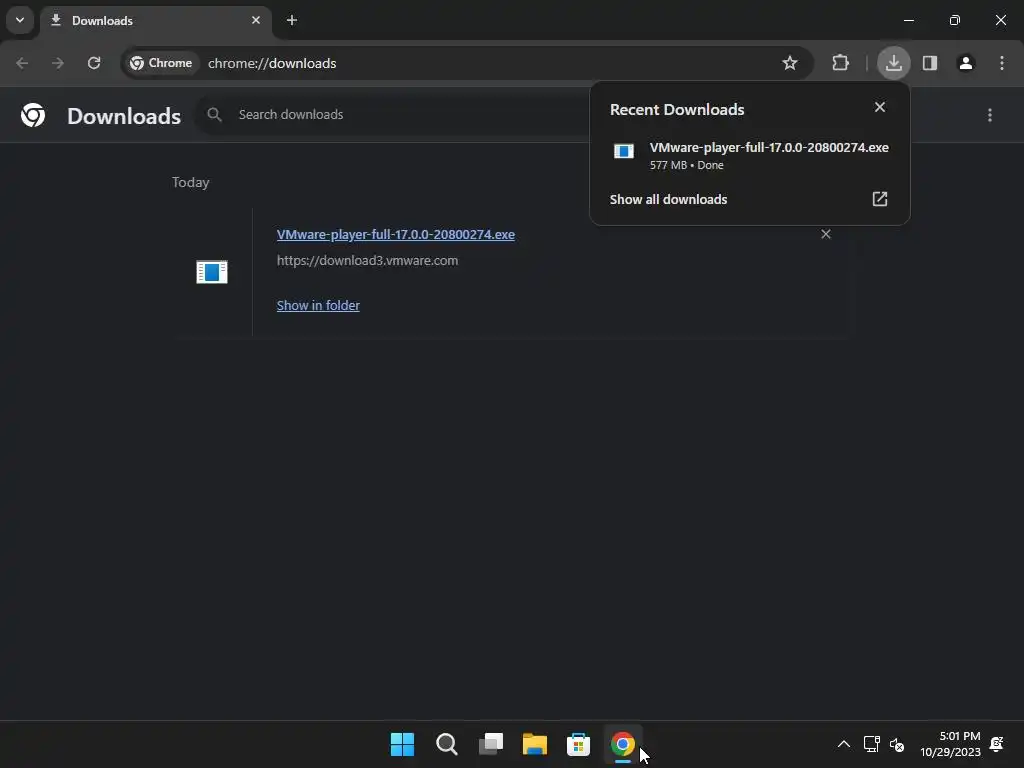
Task: Open the clock showing 5:01 PM
Action: pos(950,744)
